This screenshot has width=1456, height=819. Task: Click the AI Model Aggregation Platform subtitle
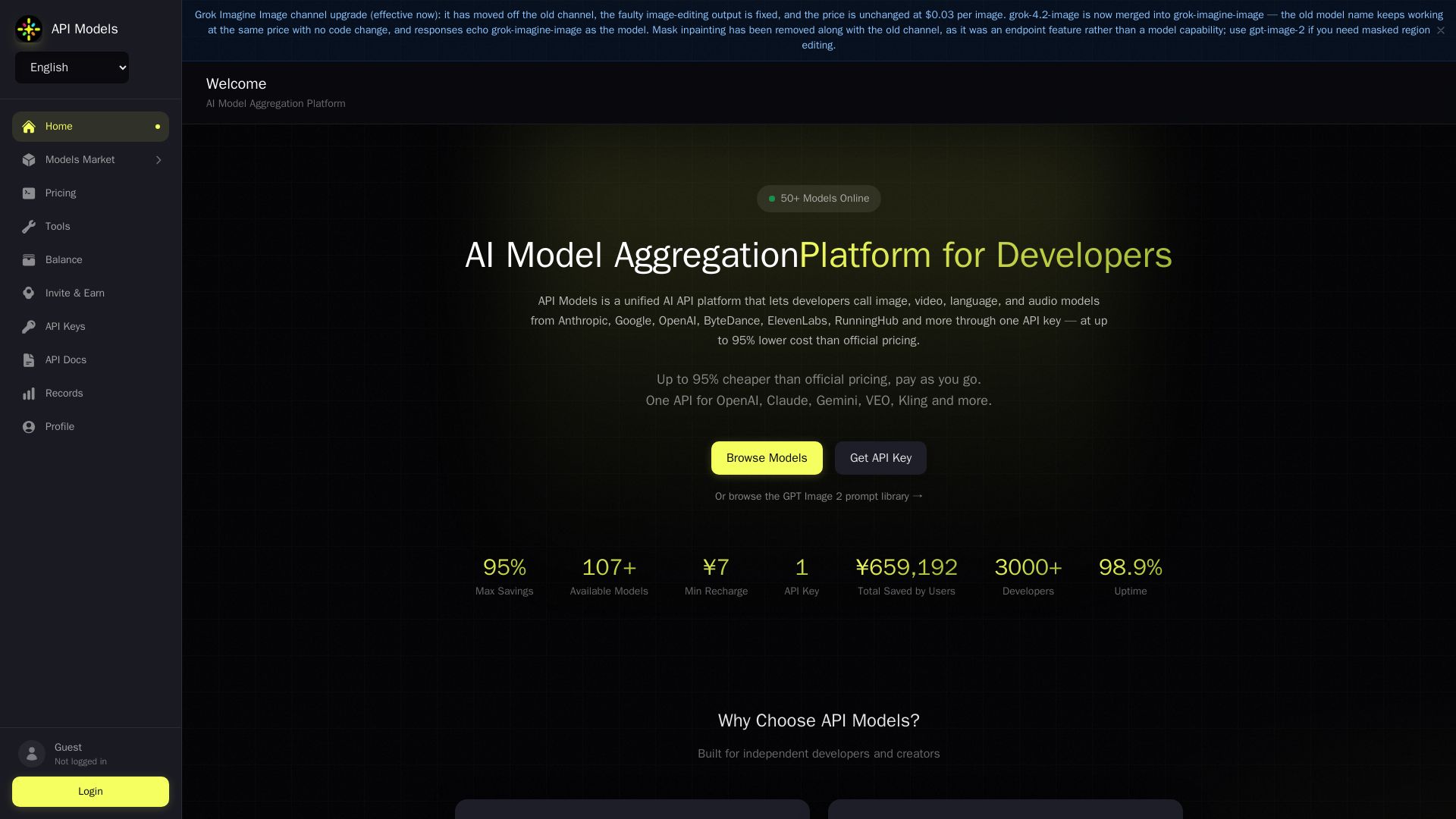pyautogui.click(x=276, y=104)
